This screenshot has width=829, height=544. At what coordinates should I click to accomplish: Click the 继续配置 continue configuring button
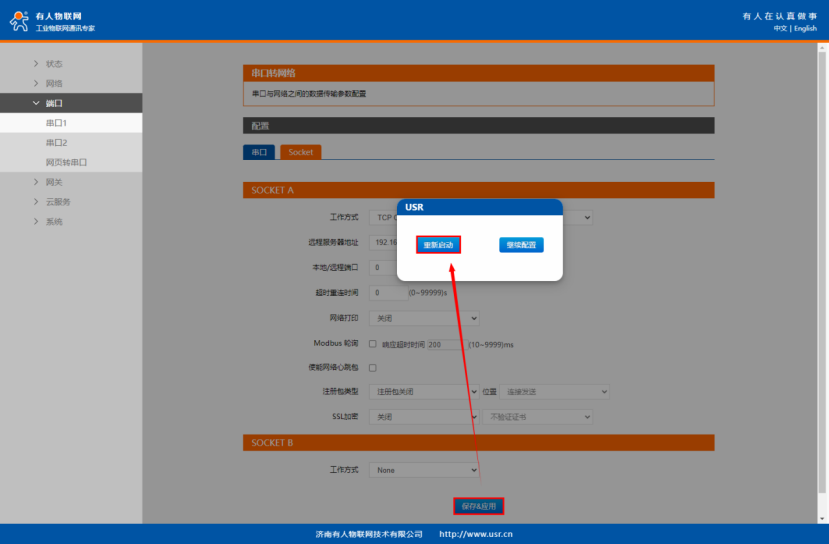(521, 245)
